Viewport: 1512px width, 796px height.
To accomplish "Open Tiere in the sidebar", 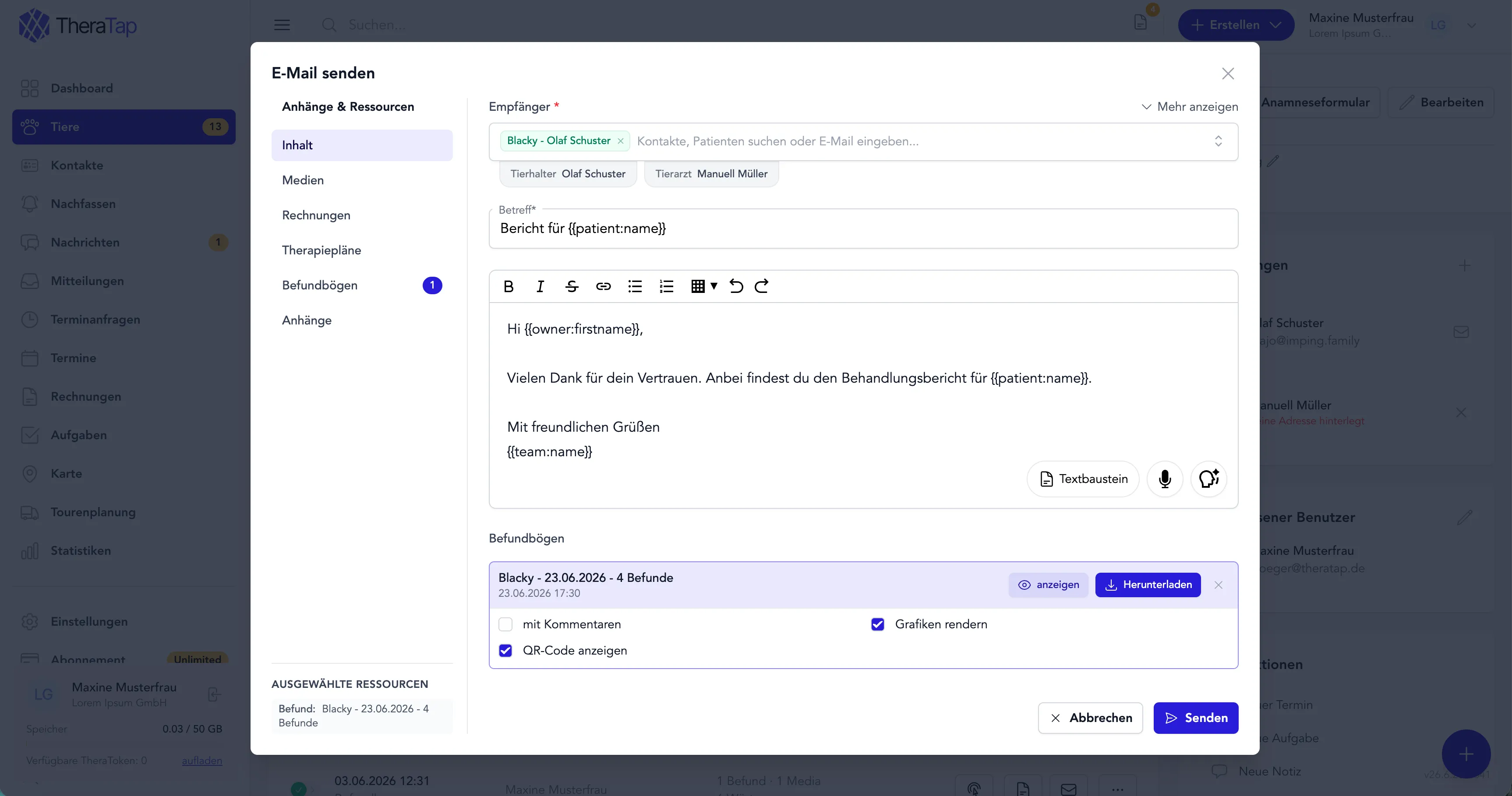I will pyautogui.click(x=124, y=127).
